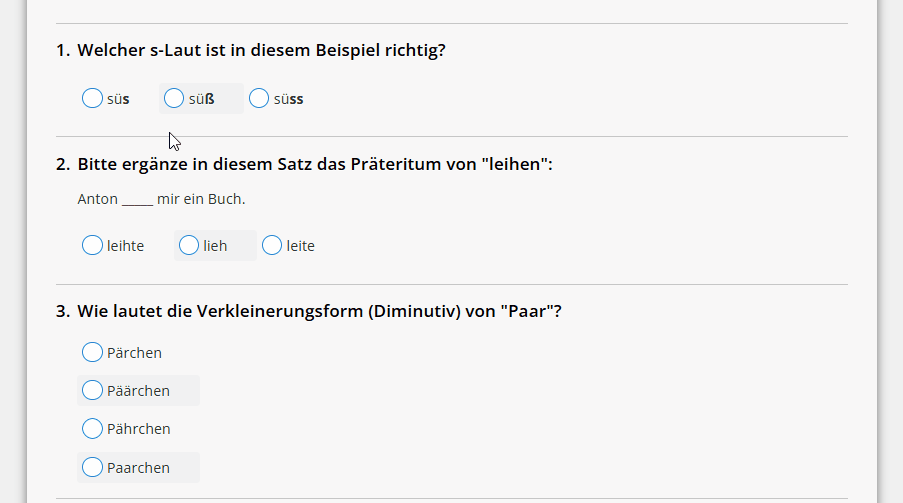Image resolution: width=903 pixels, height=503 pixels.
Task: Choose the 'Pährchen' radio button
Action: [92, 429]
